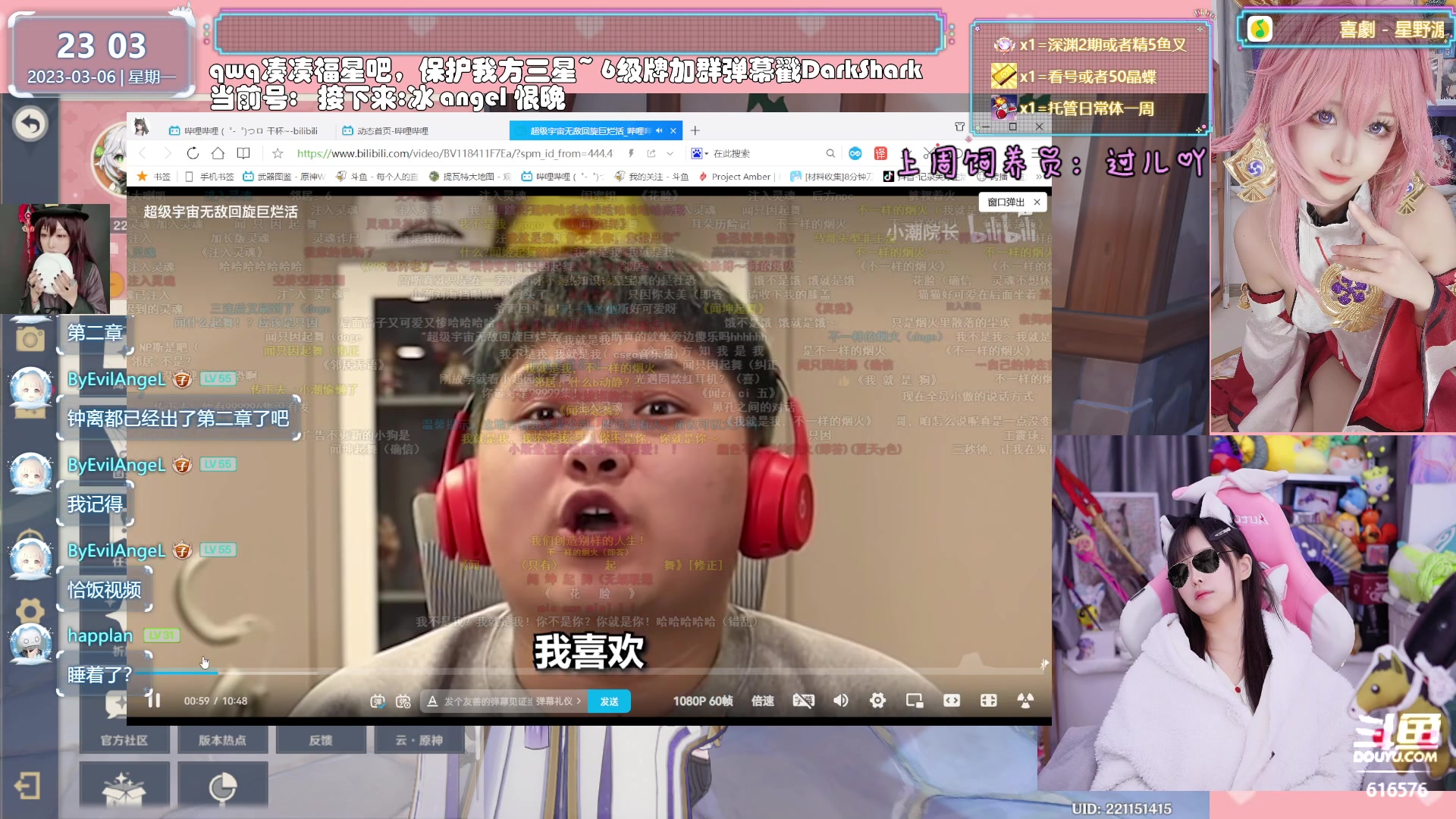Mute the video volume
Viewport: 1456px width, 819px height.
841,701
